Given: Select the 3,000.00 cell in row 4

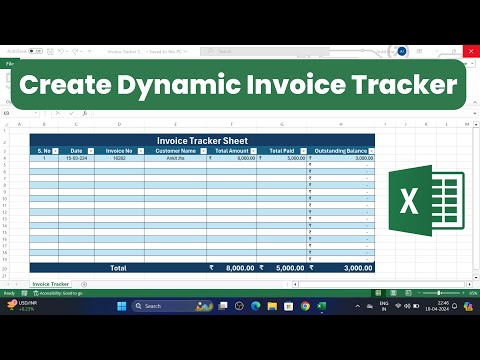Looking at the screenshot, I should point(341,158).
